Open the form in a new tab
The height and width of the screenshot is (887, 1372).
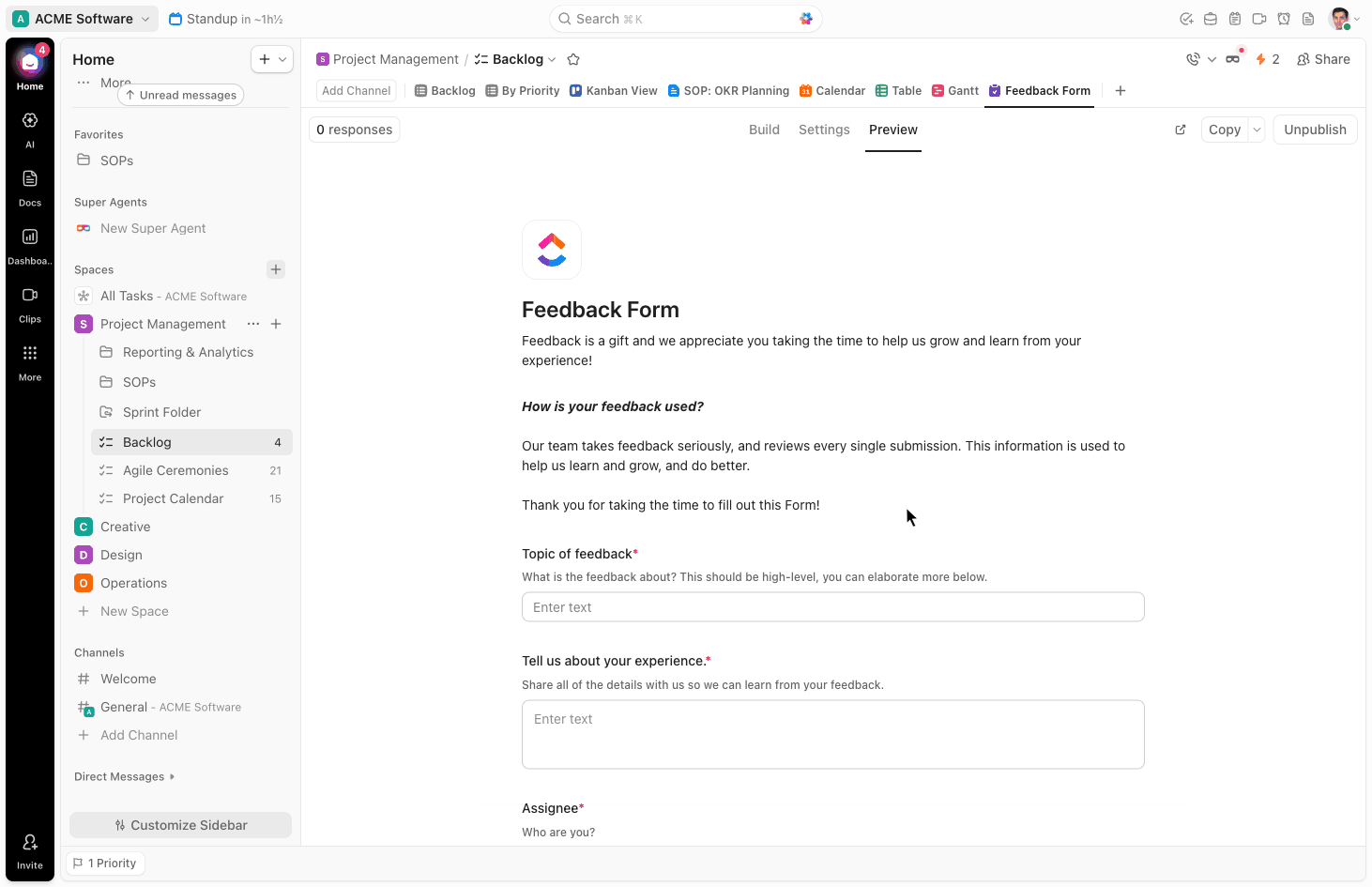point(1180,130)
